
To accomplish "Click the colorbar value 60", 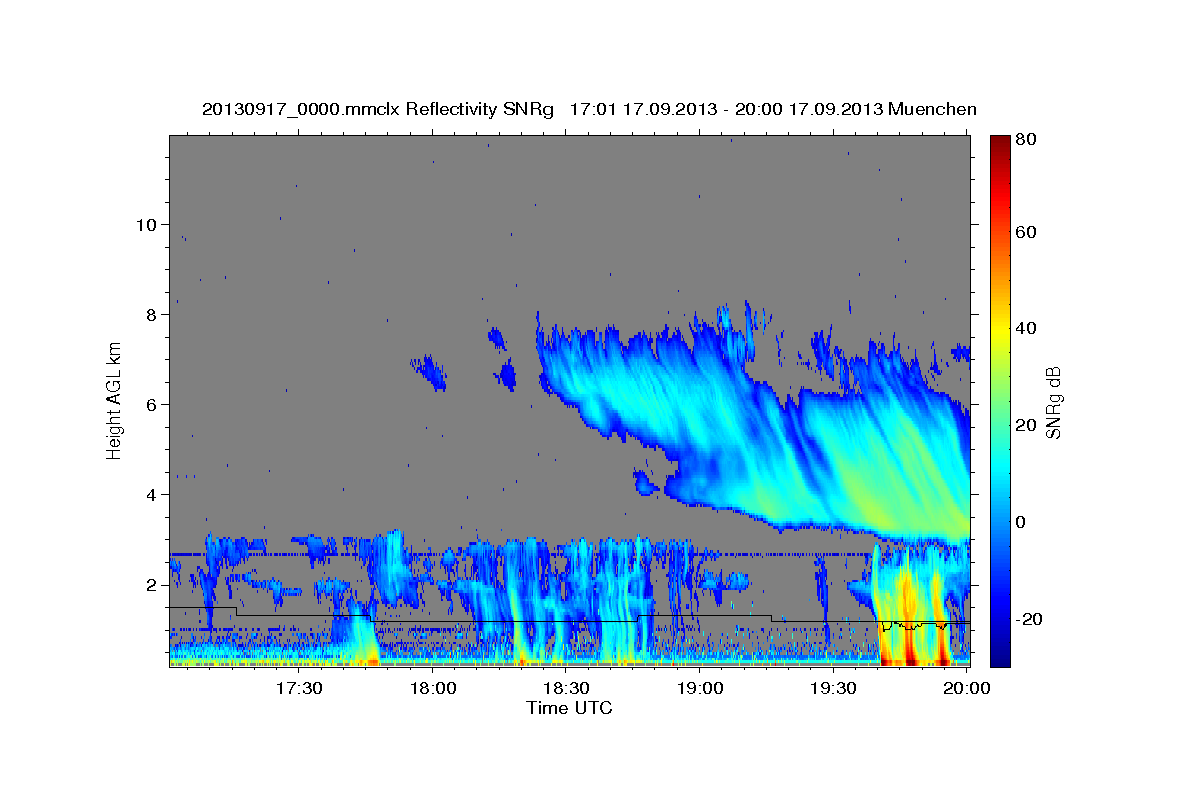I will (x=1028, y=232).
